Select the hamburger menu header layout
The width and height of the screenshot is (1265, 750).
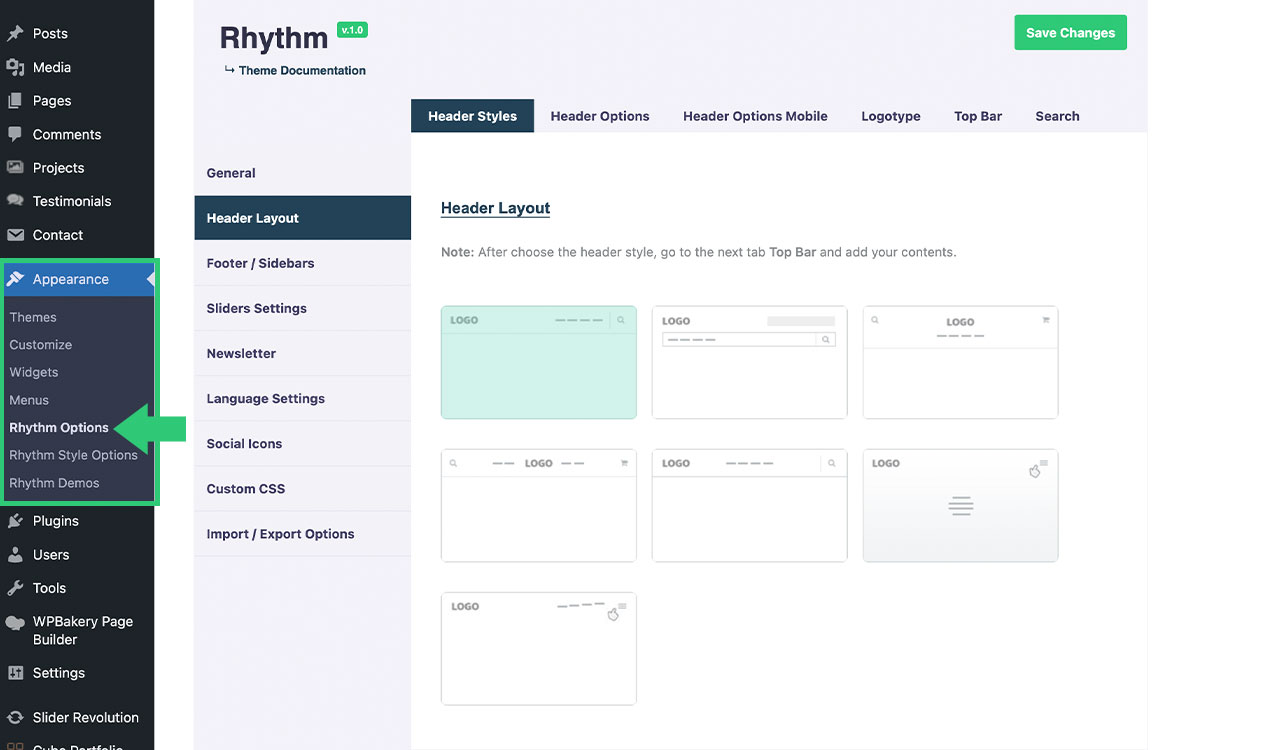(x=960, y=505)
